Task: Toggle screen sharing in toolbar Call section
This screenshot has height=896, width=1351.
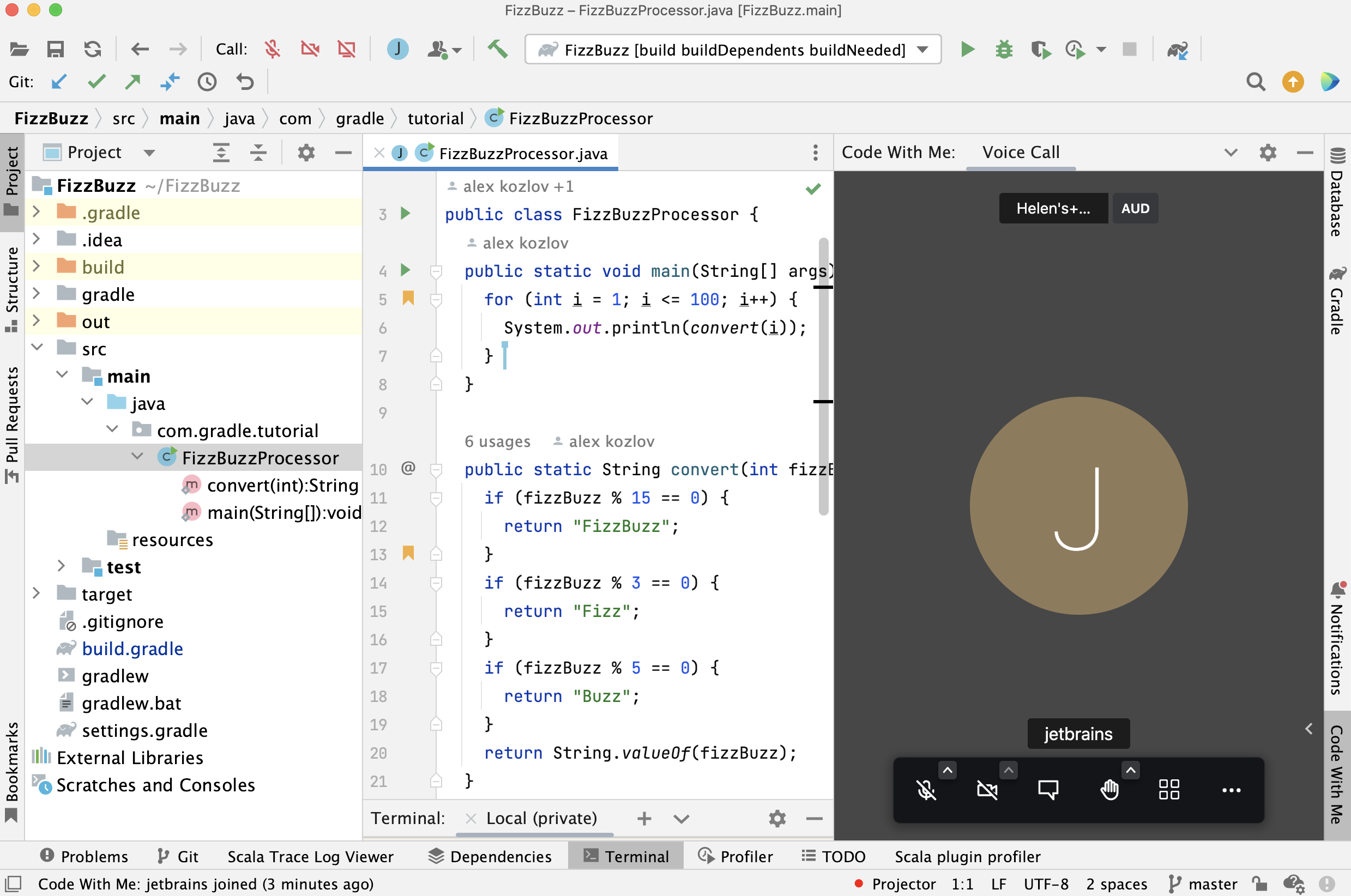Action: click(346, 50)
